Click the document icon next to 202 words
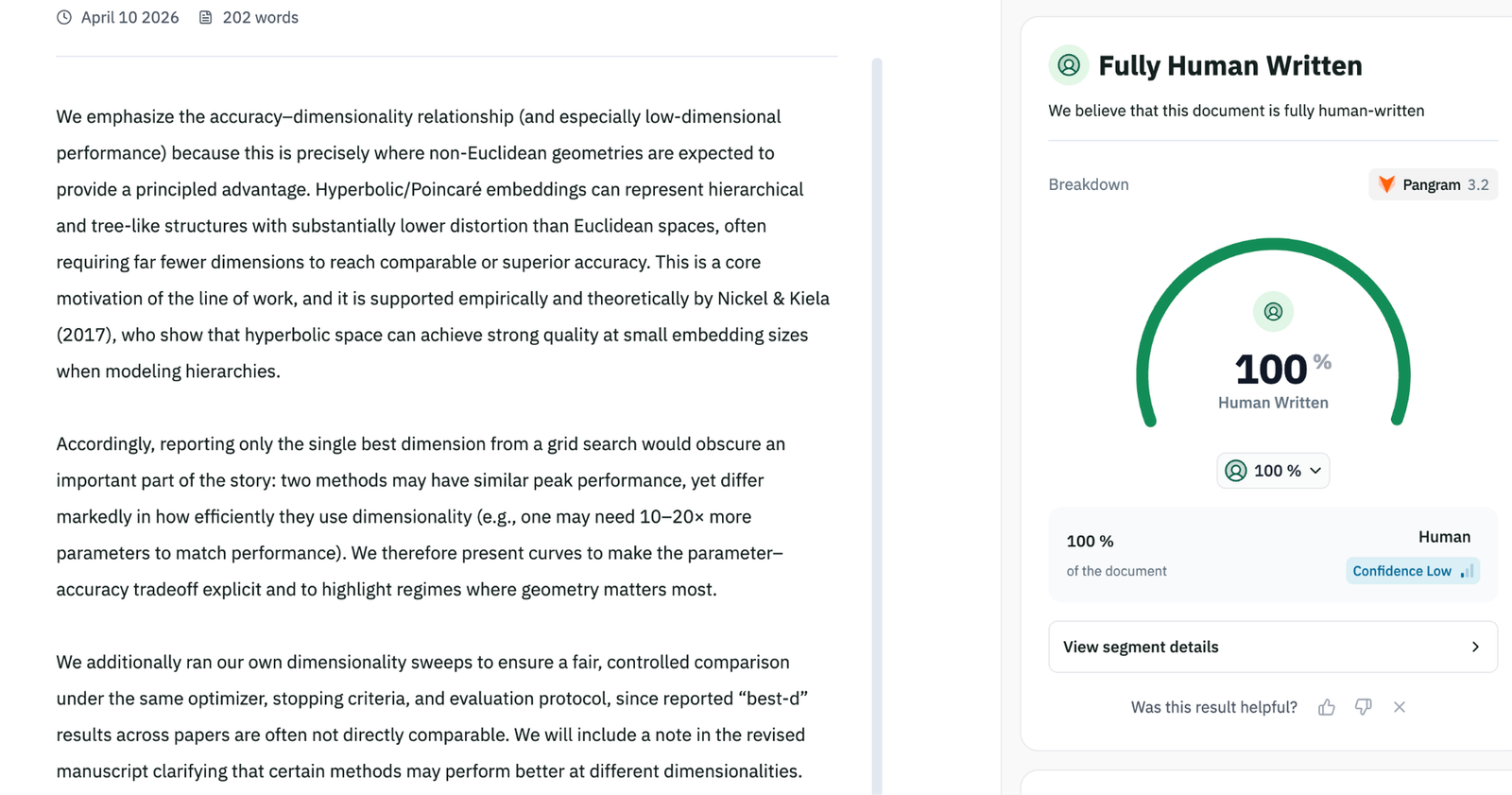1512x795 pixels. point(204,16)
